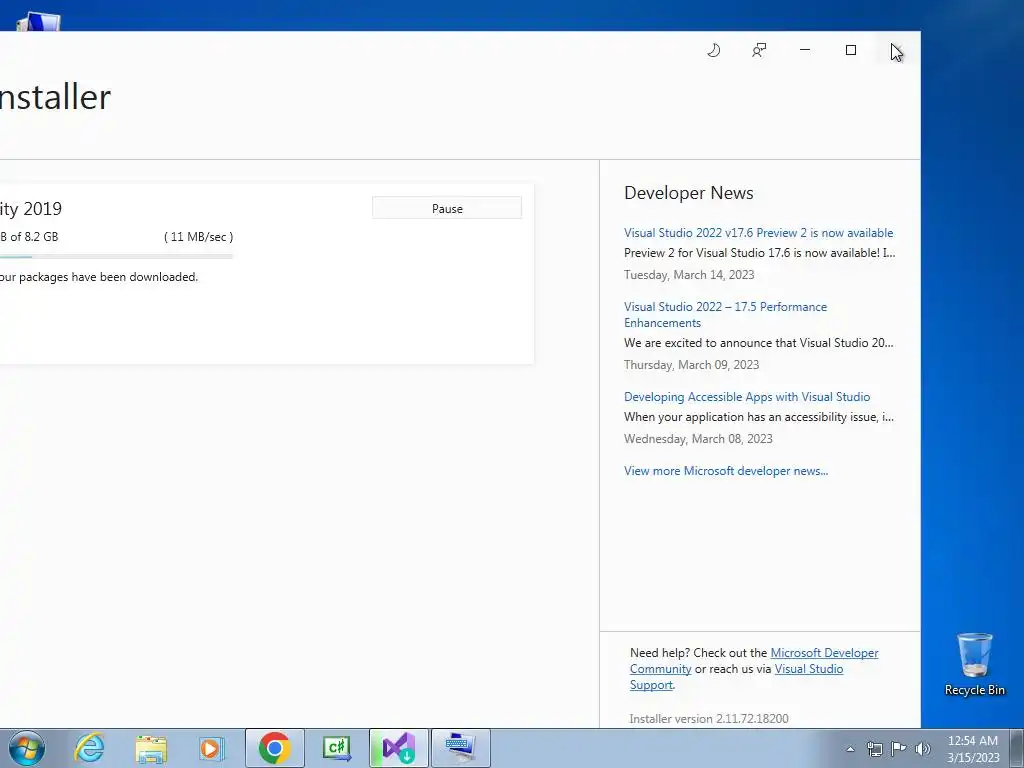This screenshot has height=768, width=1024.
Task: Switch to Google Chrome on the taskbar
Action: [274, 748]
